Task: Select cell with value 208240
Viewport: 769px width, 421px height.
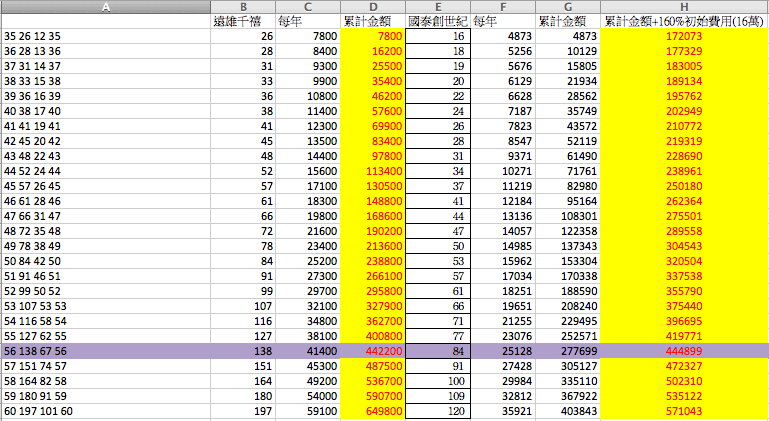Action: (x=568, y=306)
